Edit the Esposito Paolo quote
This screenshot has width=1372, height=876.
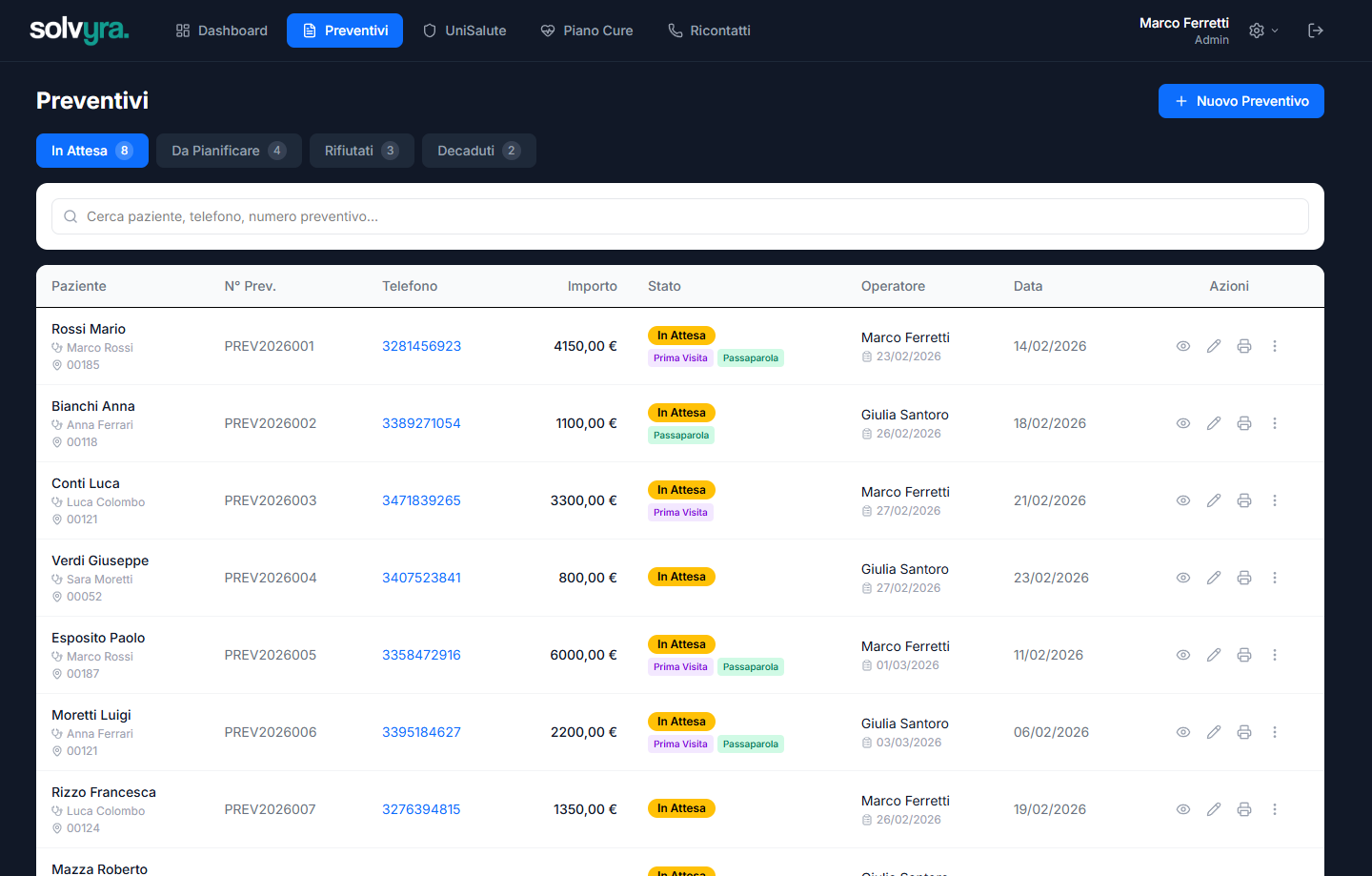1213,655
